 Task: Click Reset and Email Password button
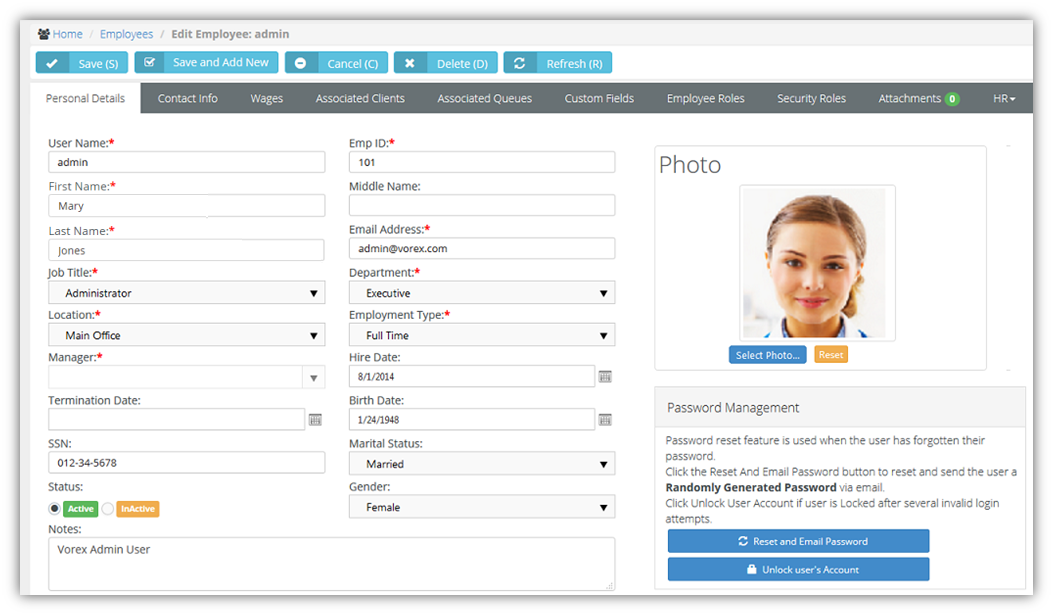click(798, 541)
